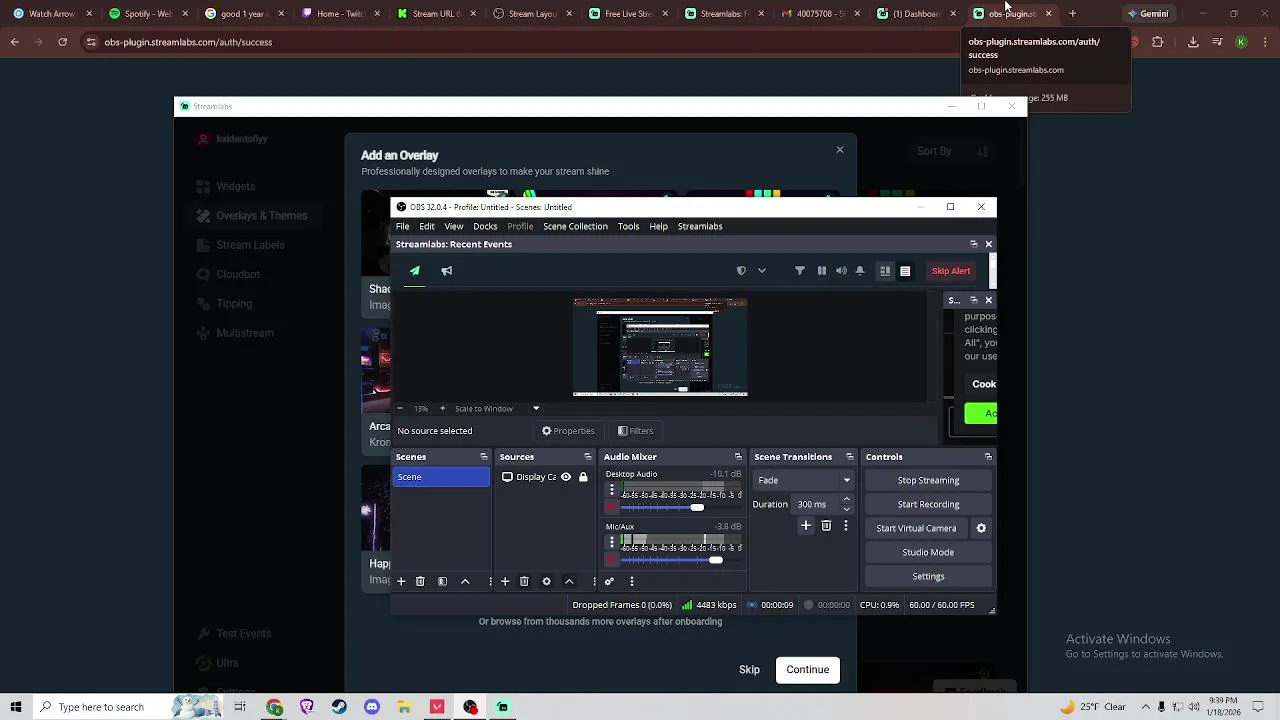Click the bell notification icon in Recent Events
Screen dimensions: 1280x720
point(860,271)
